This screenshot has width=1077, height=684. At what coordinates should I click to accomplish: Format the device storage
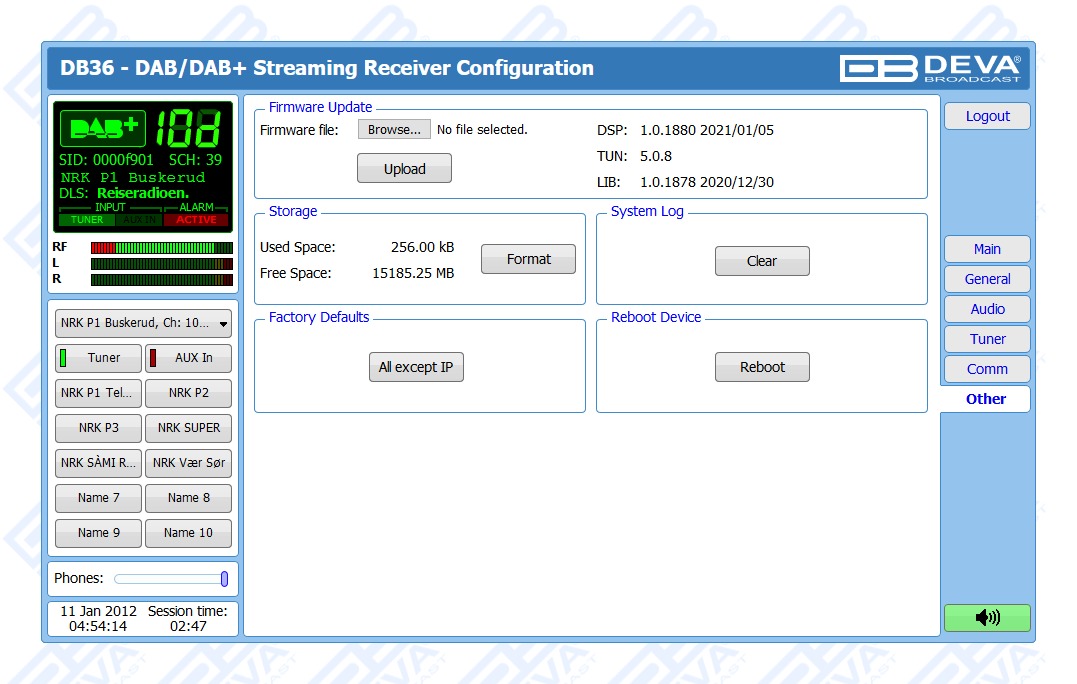[528, 259]
